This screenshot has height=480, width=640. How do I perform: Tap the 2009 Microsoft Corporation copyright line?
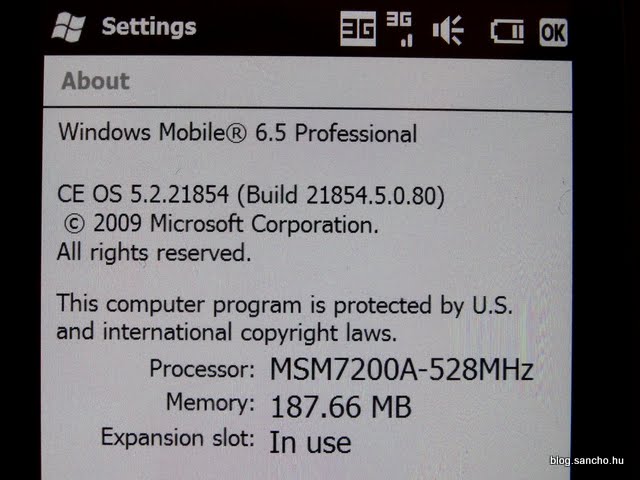[221, 224]
